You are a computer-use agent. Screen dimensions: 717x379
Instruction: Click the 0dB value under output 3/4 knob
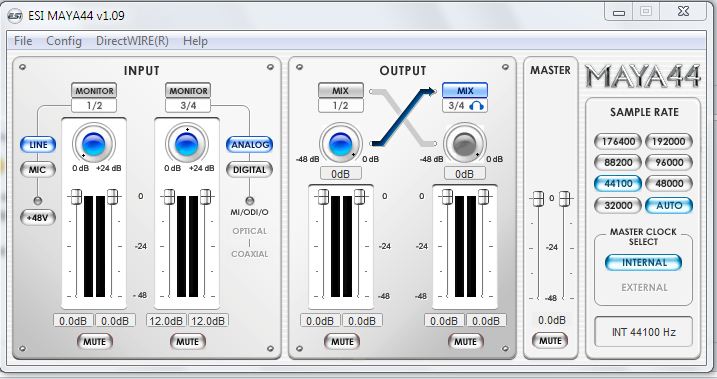[x=465, y=174]
